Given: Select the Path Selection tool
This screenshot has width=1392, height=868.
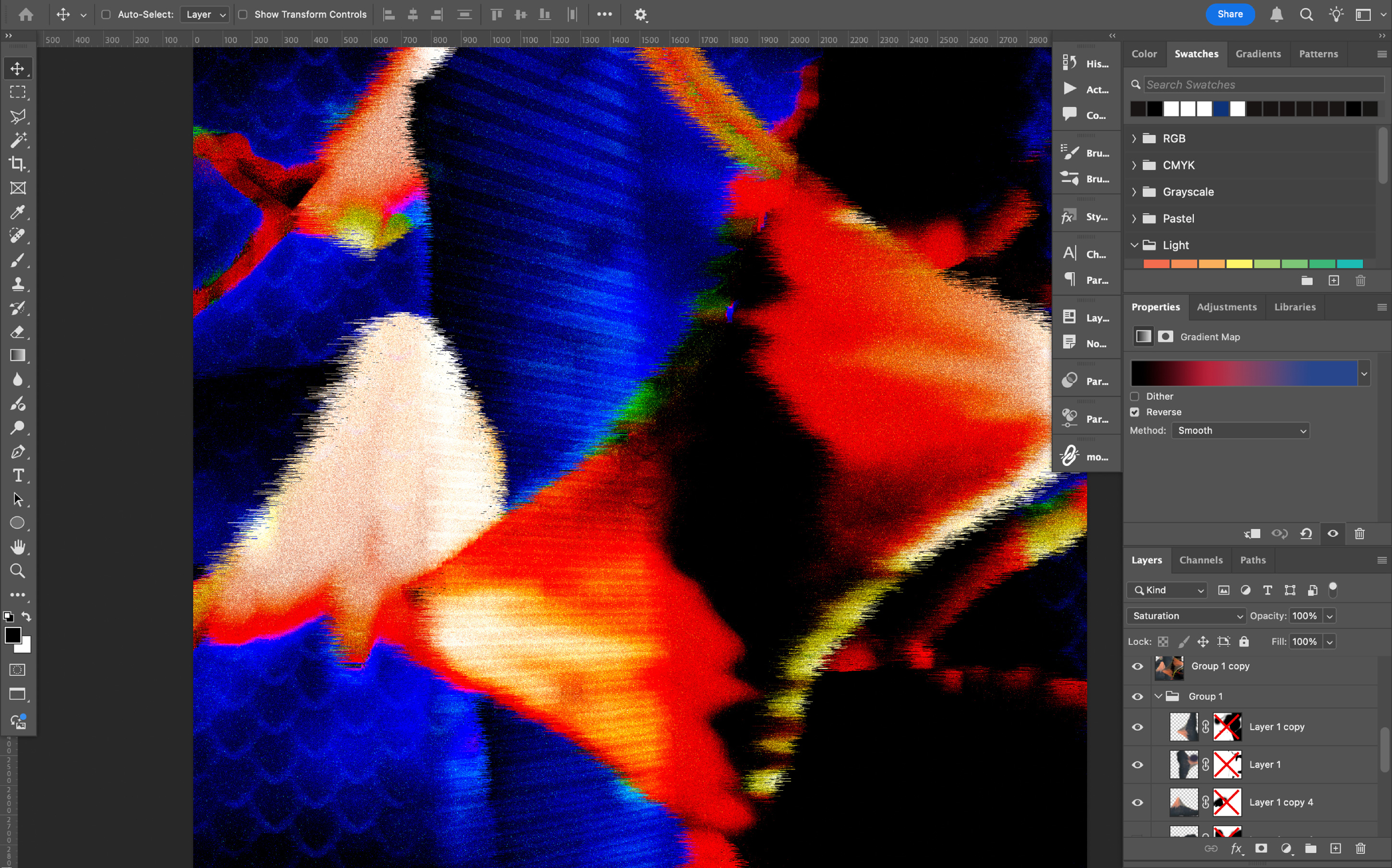Looking at the screenshot, I should point(18,499).
